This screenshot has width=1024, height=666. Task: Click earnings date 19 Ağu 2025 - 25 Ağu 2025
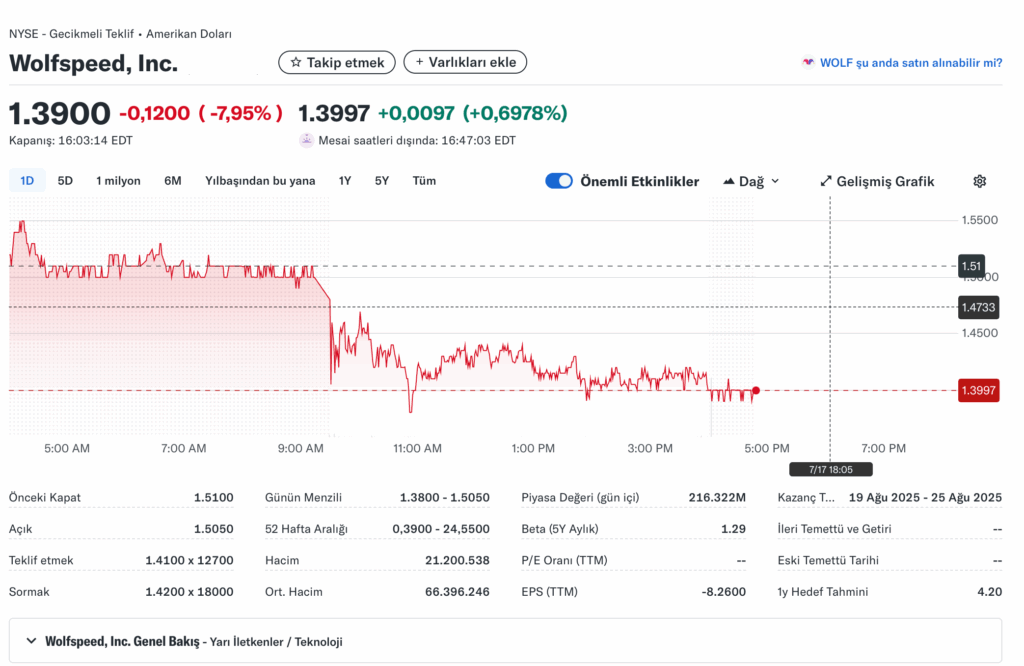click(x=925, y=498)
